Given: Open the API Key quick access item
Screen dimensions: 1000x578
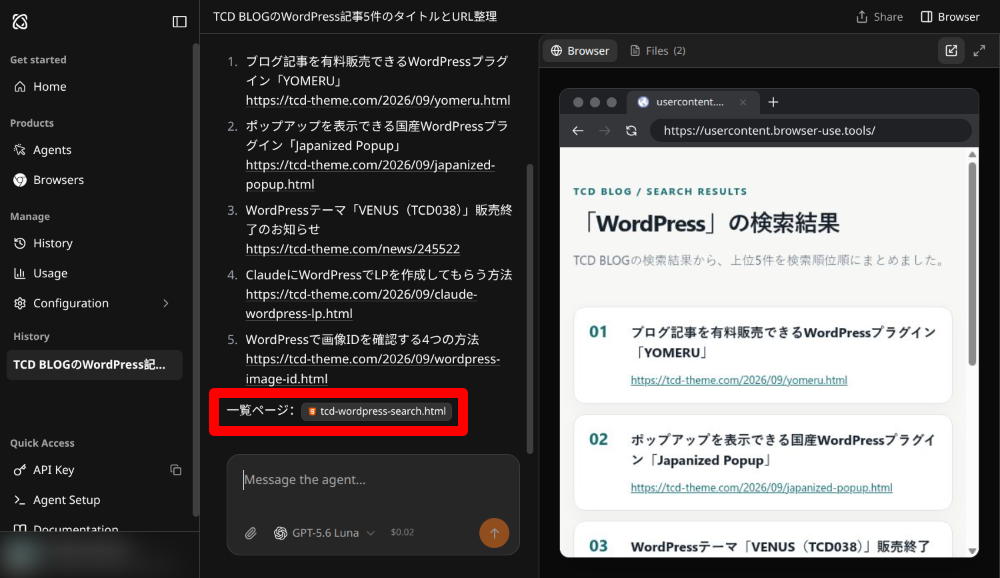Looking at the screenshot, I should (54, 470).
